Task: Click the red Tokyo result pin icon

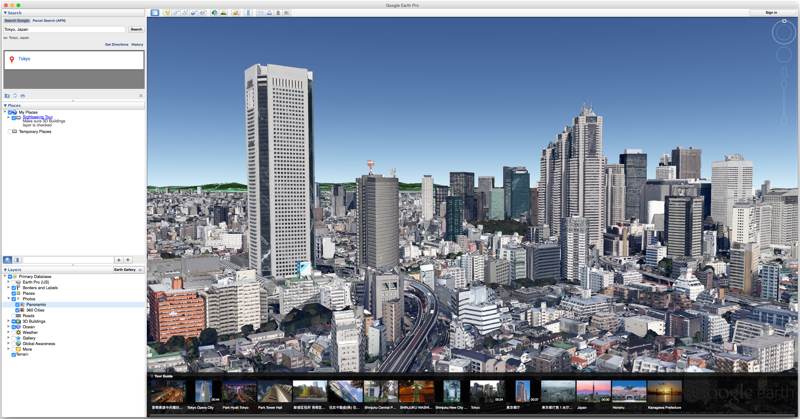Action: [12, 60]
